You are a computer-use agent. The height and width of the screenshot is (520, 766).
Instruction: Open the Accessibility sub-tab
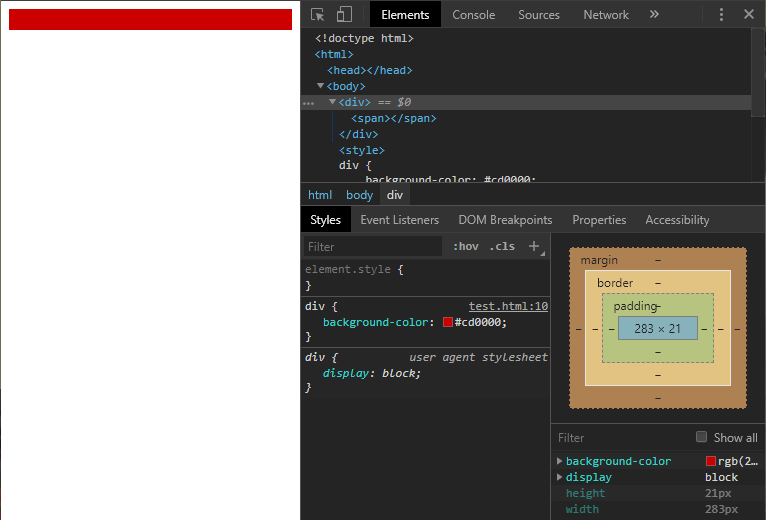click(x=677, y=220)
